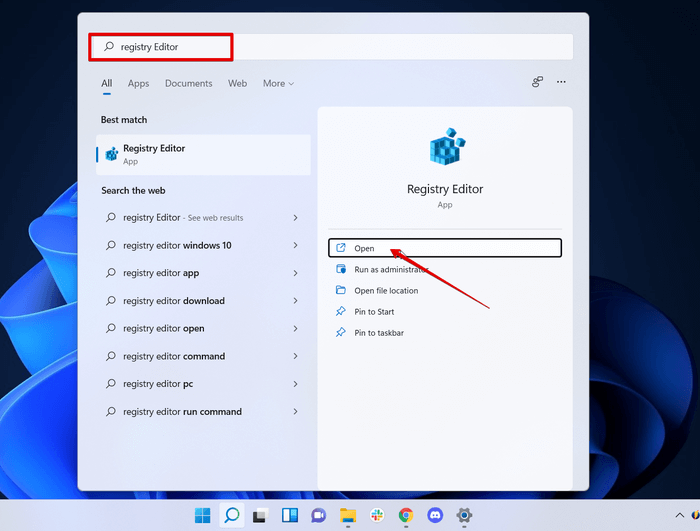Image resolution: width=700 pixels, height=531 pixels.
Task: Open the Windows Start button on taskbar
Action: [x=203, y=515]
